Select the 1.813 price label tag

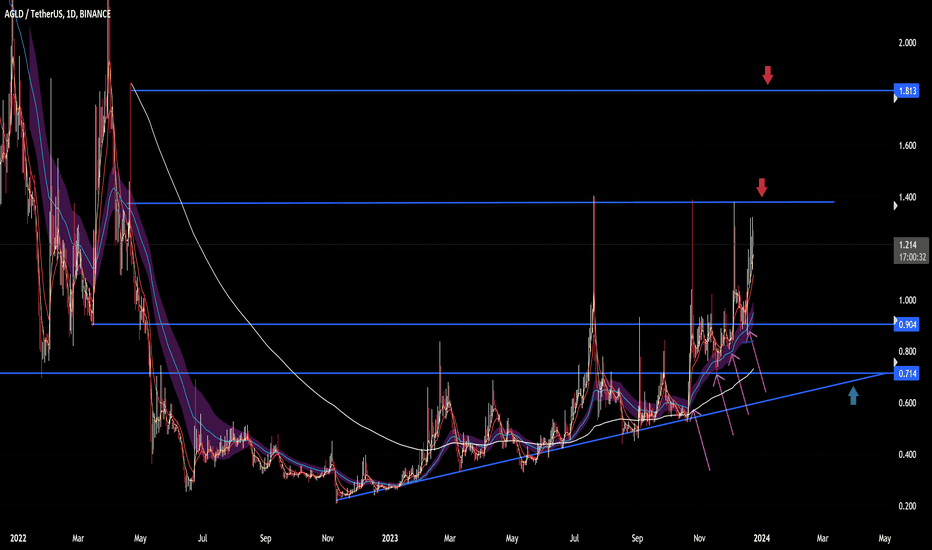[907, 91]
